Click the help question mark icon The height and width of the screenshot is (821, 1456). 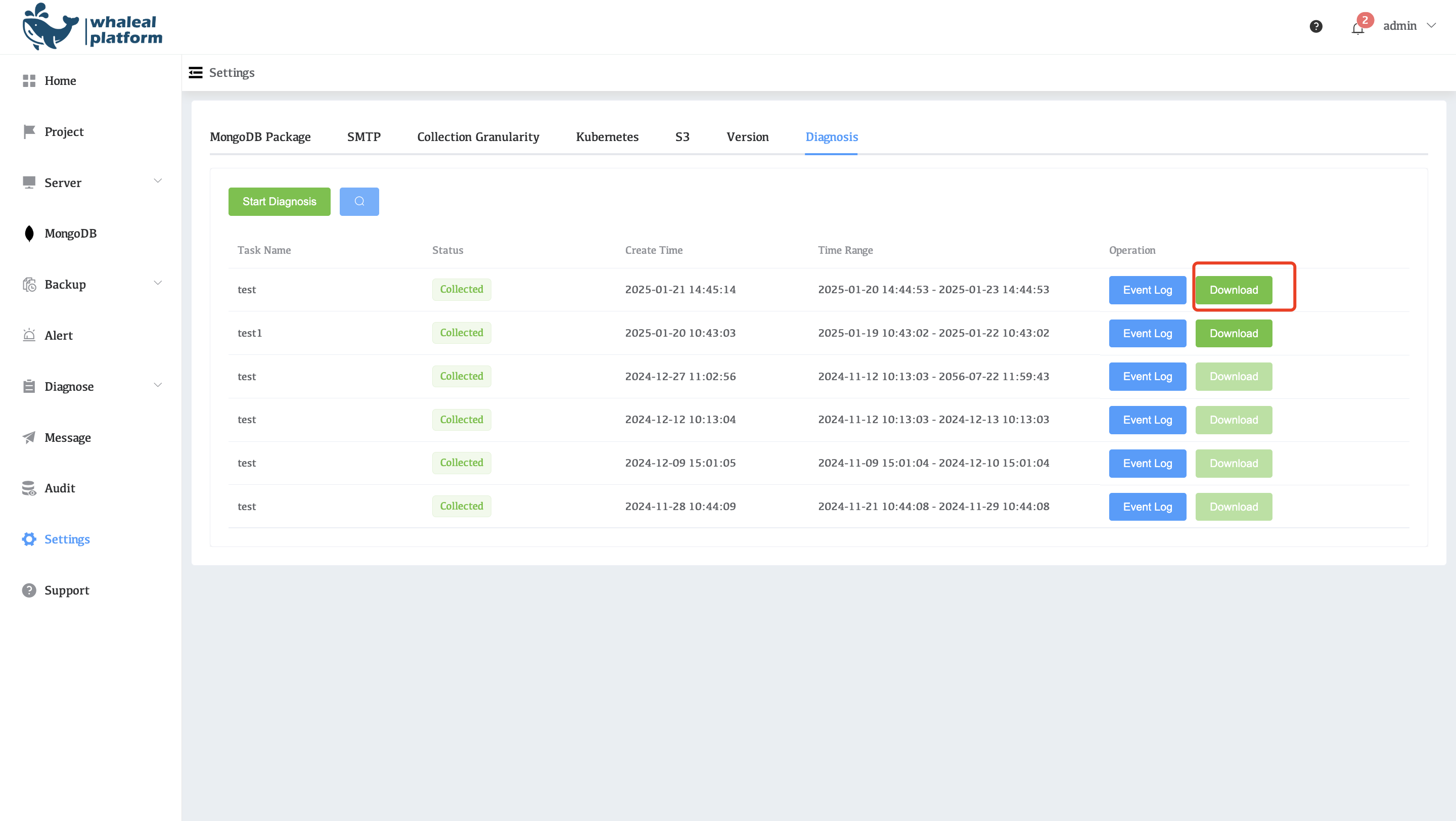click(1315, 26)
